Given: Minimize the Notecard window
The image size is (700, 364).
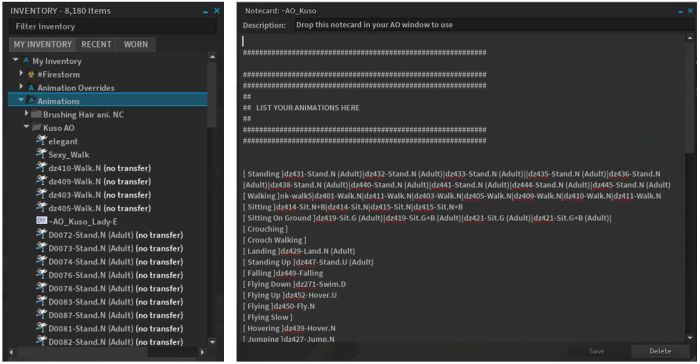Looking at the screenshot, I should click(680, 11).
